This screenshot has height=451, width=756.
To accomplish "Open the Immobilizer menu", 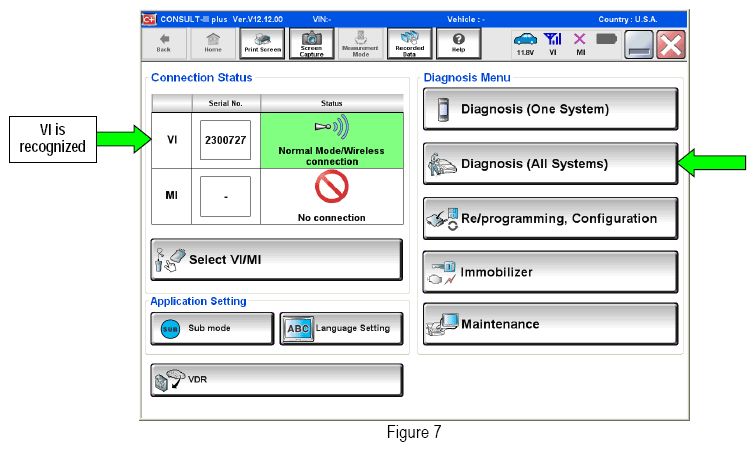I will [x=551, y=272].
